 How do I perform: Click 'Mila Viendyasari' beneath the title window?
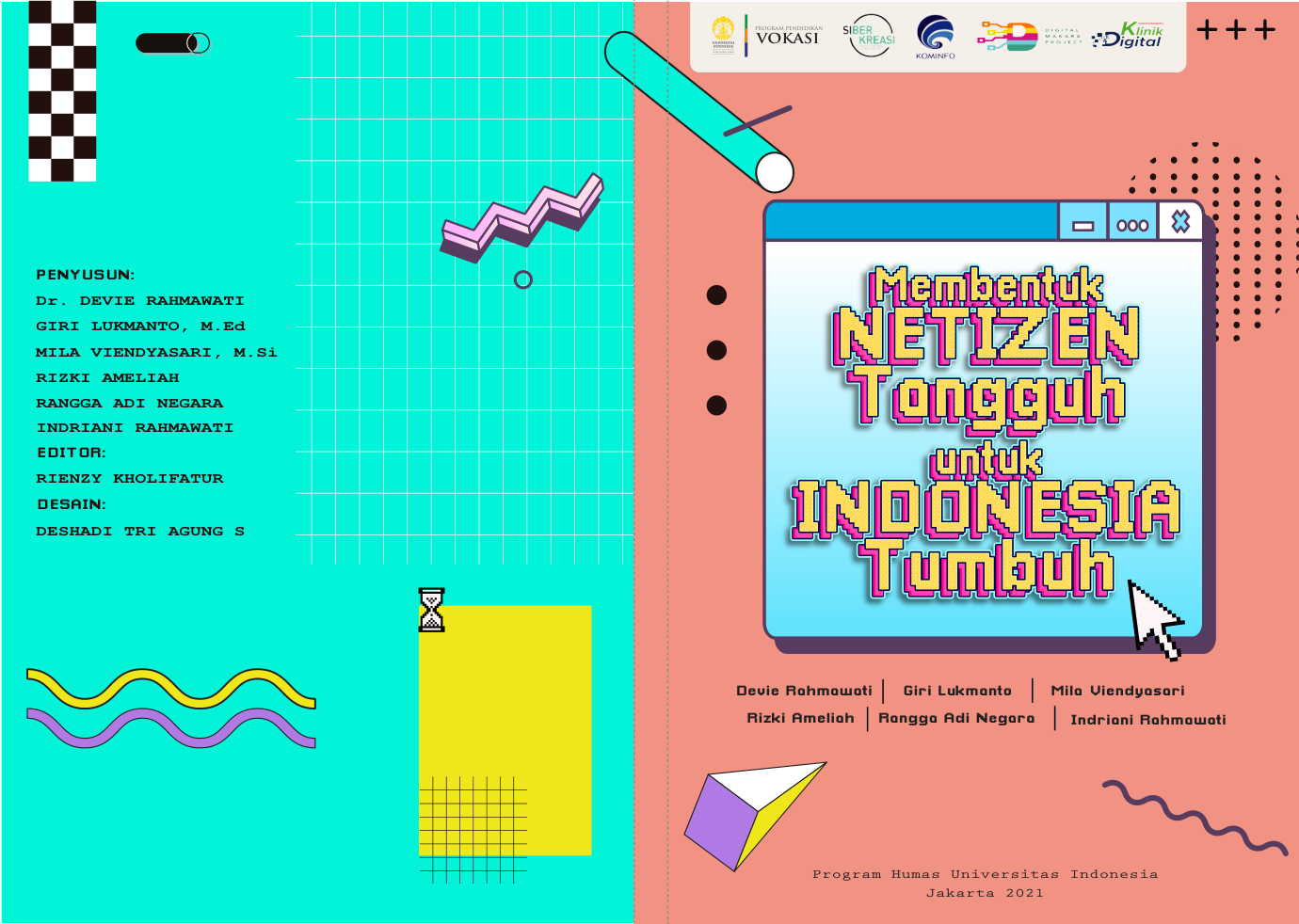tap(1117, 692)
